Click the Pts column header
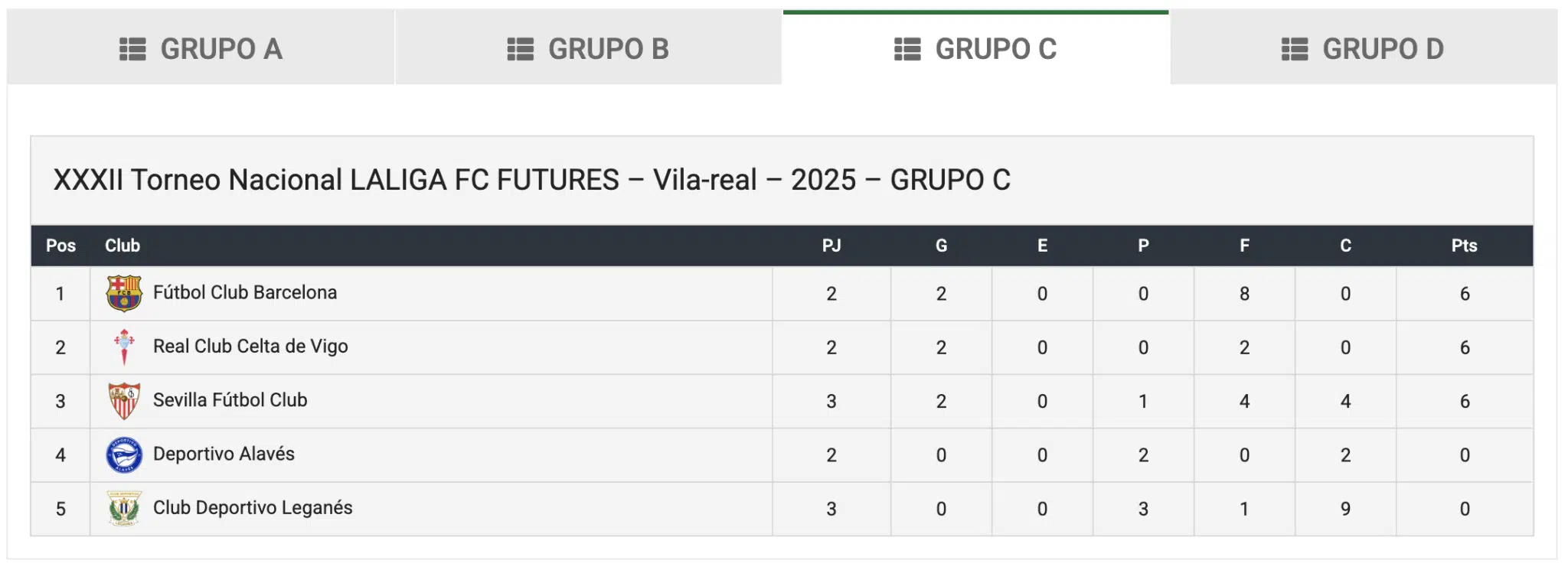Screen dimensions: 1568x570 tap(1464, 246)
